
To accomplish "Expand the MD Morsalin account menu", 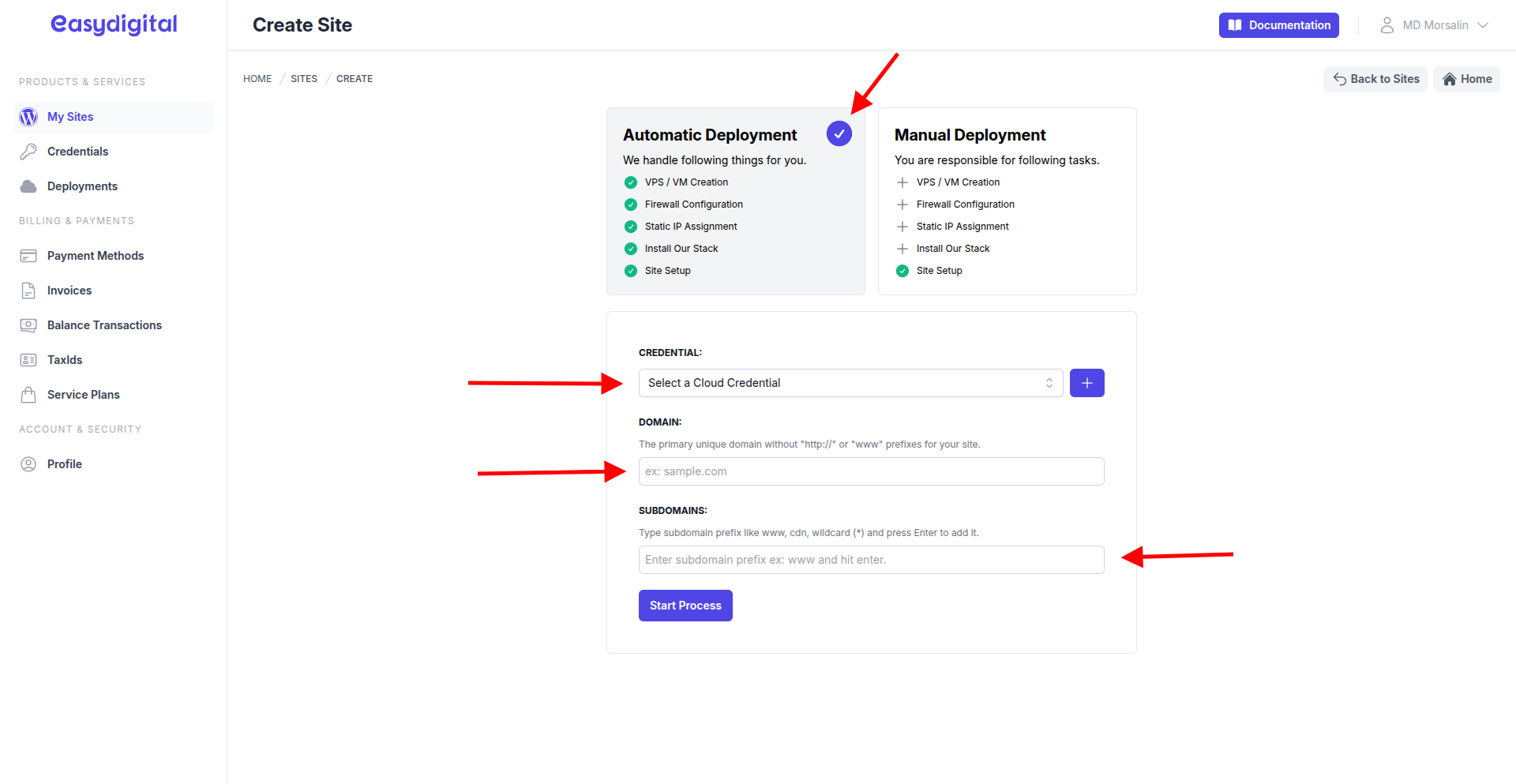I will [1435, 24].
